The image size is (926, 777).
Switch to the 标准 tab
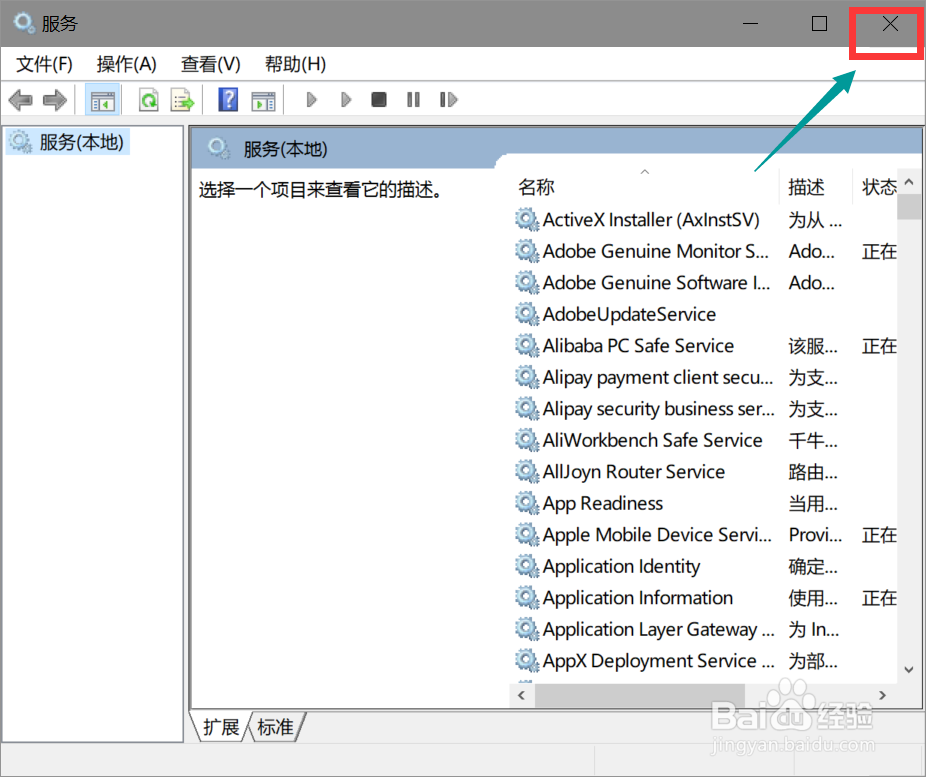[276, 727]
